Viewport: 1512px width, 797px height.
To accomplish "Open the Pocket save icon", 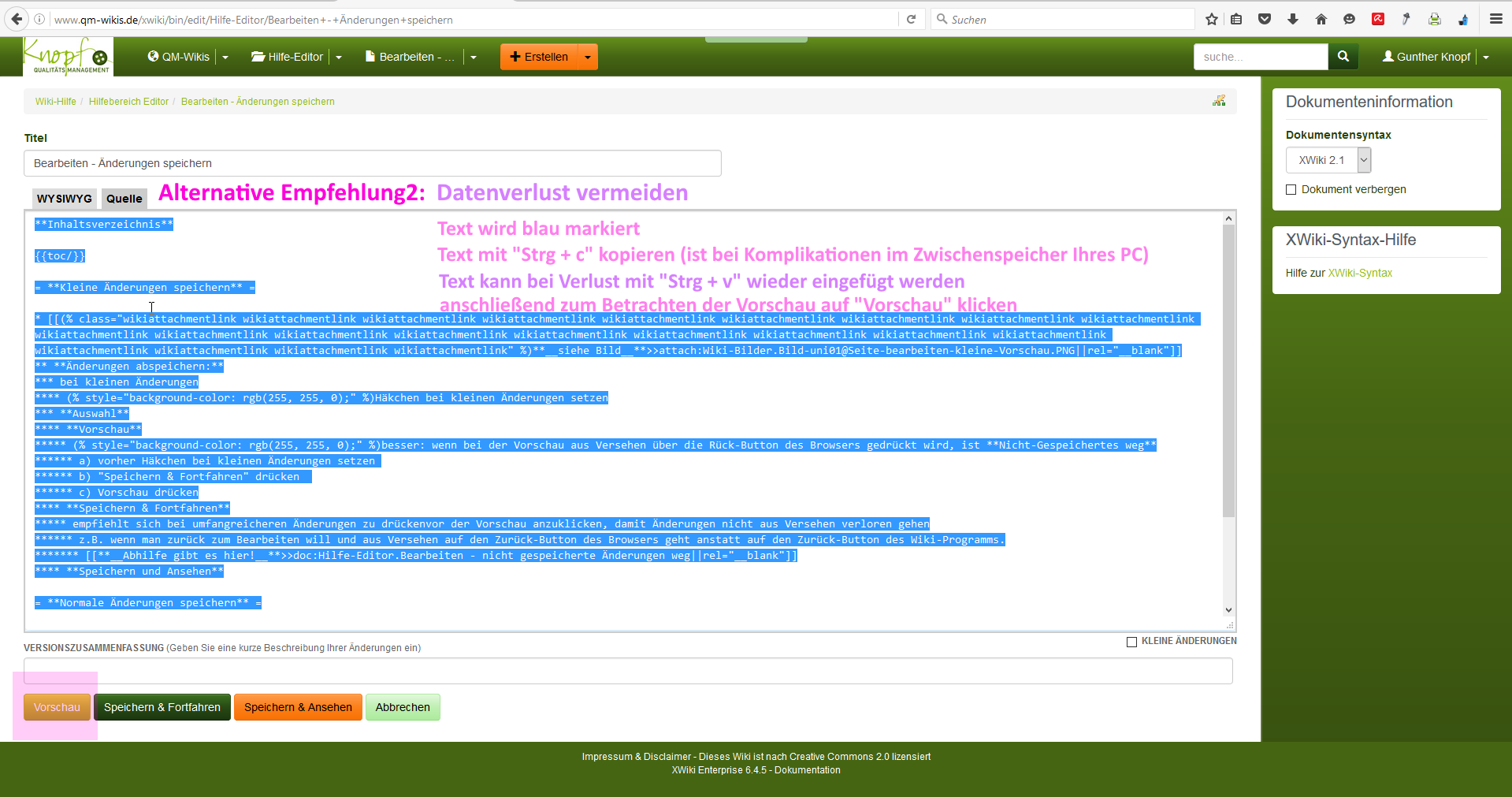I will pyautogui.click(x=1265, y=19).
